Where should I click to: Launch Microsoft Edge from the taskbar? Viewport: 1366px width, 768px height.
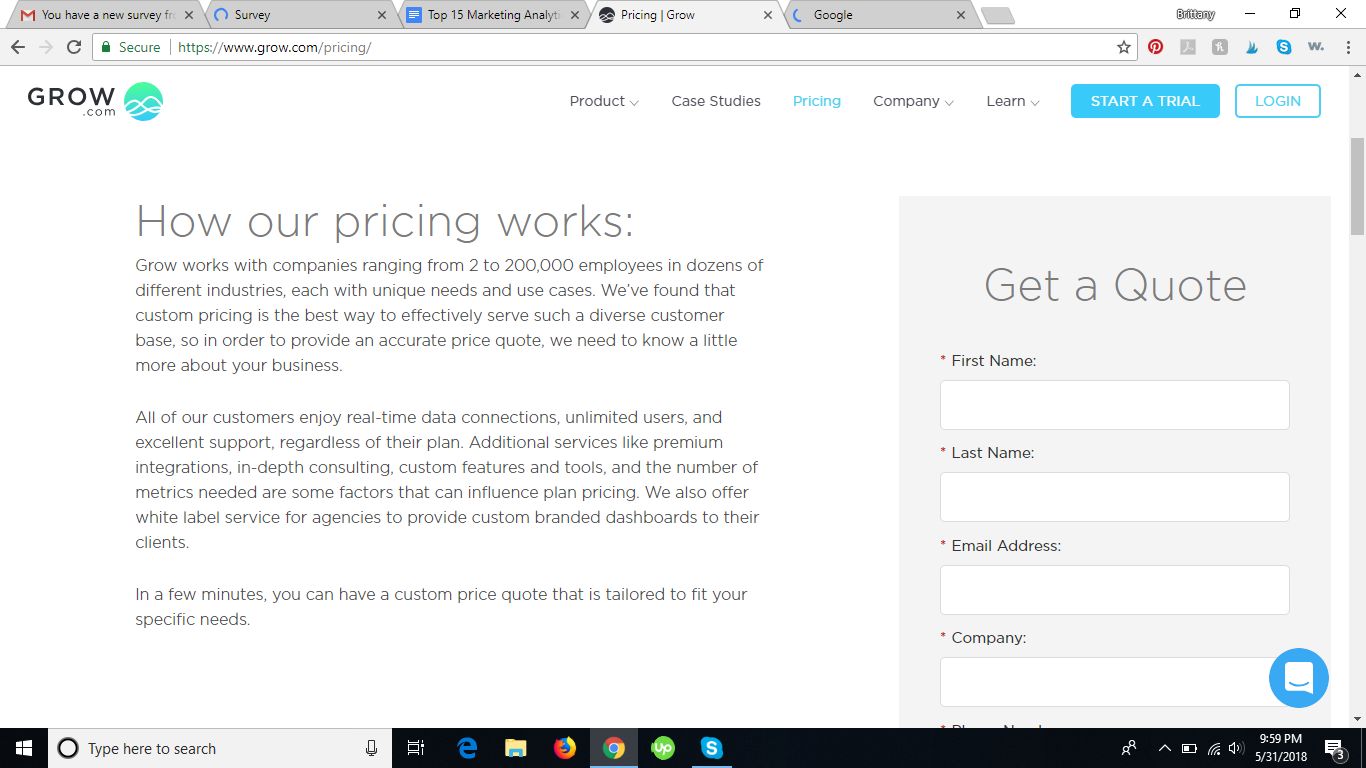point(467,748)
